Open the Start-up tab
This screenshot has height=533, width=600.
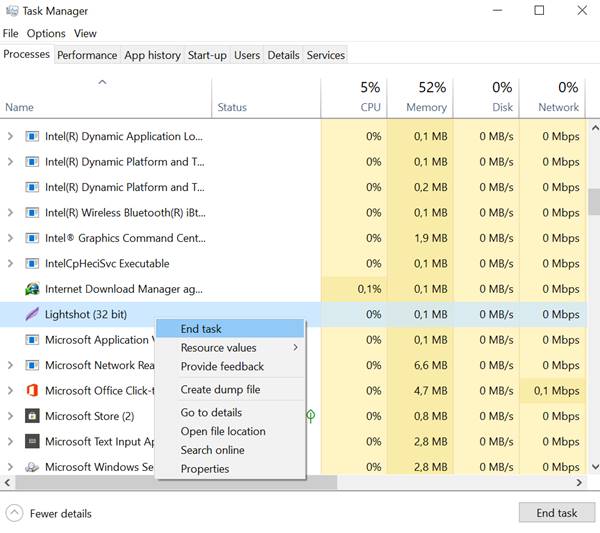coord(207,55)
